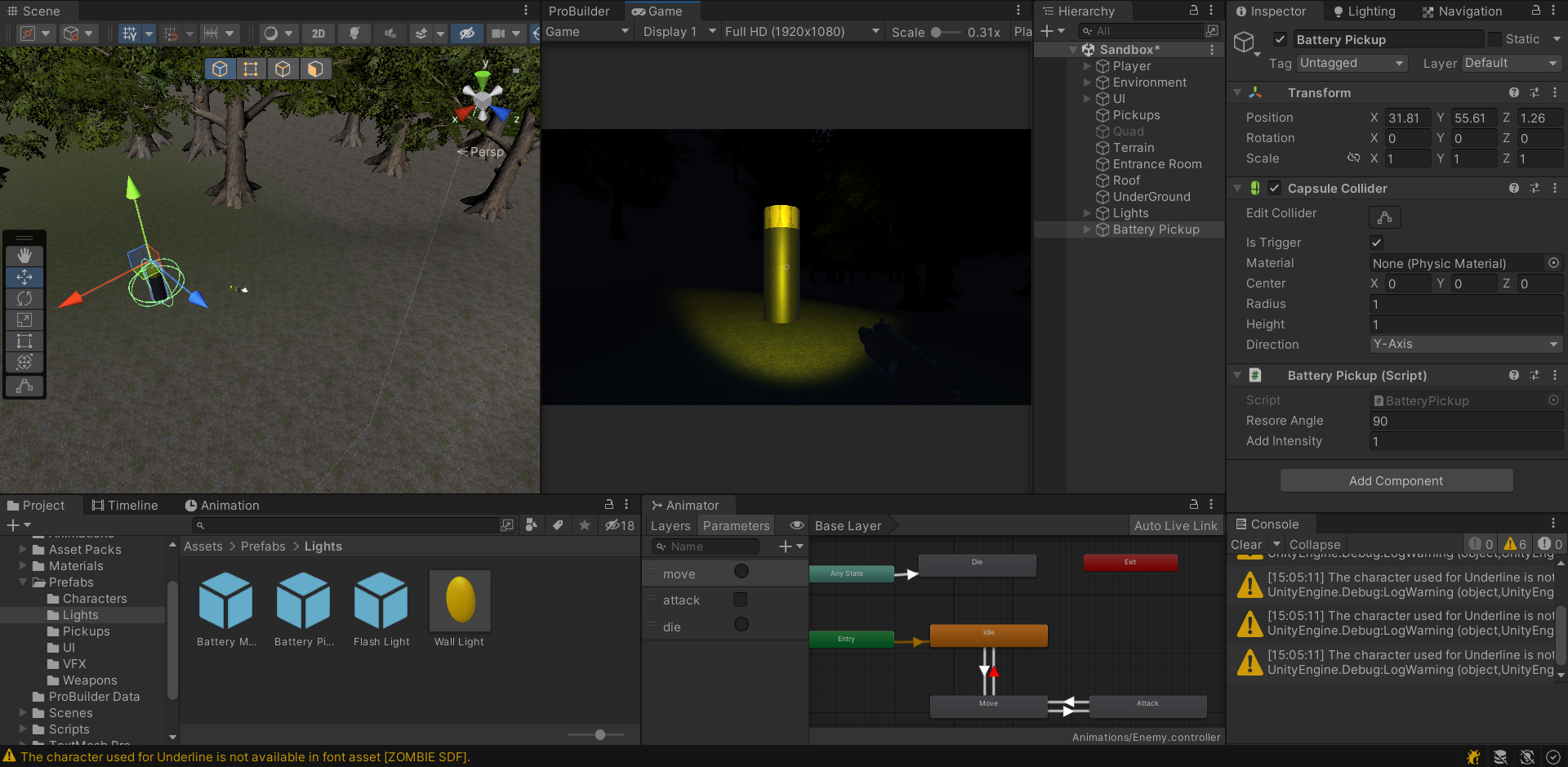This screenshot has height=767, width=1568.
Task: Disable the Capsule Collider component checkbox
Action: 1274,188
